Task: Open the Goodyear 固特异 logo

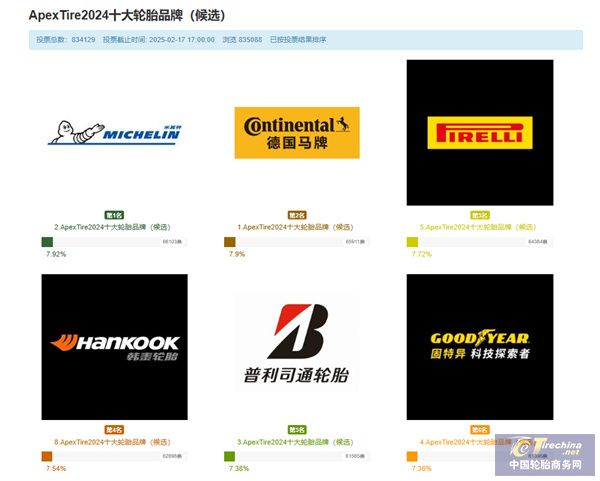Action: tap(480, 347)
